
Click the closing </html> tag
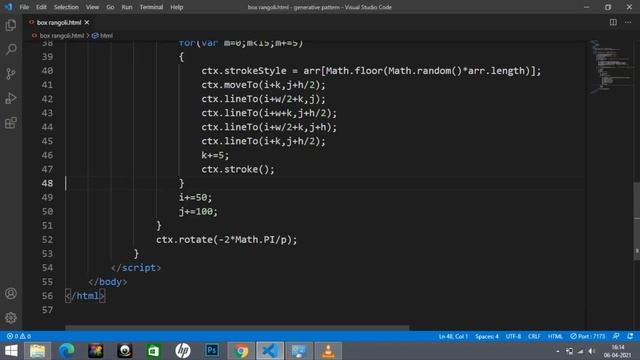[x=85, y=296]
